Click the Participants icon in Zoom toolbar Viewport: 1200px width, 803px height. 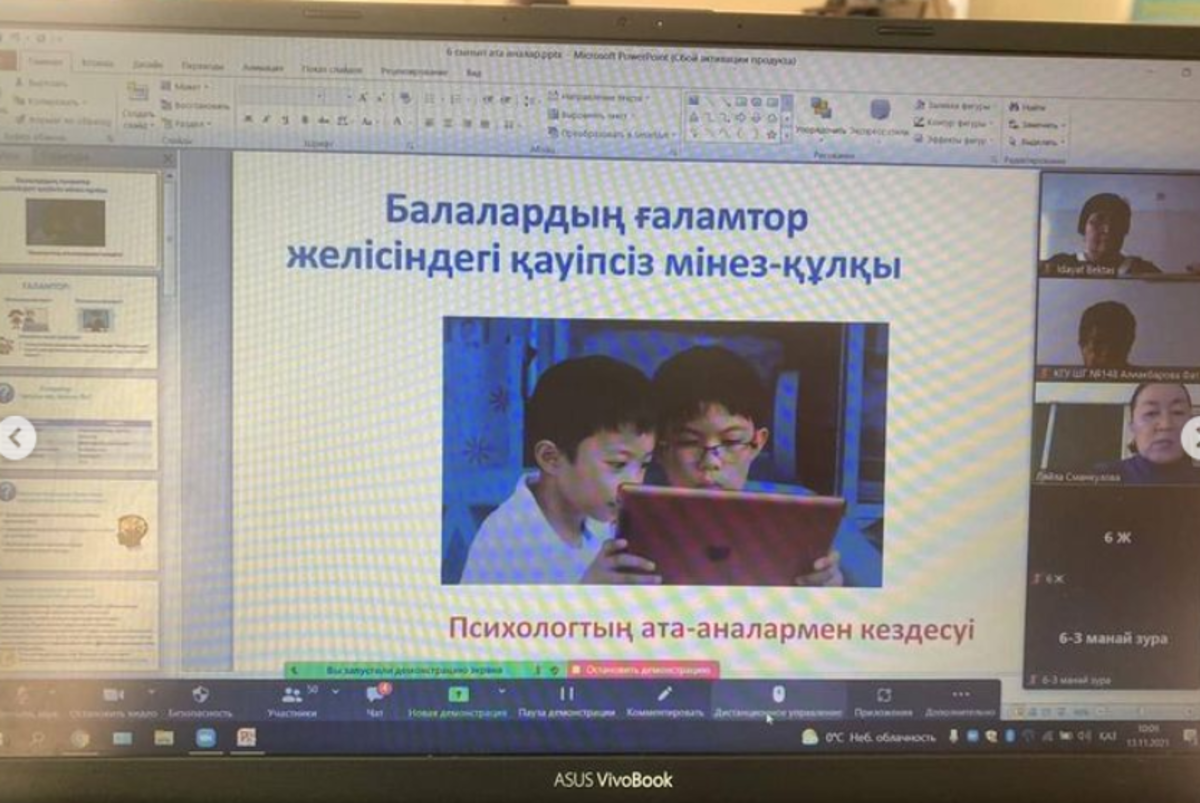tap(291, 697)
